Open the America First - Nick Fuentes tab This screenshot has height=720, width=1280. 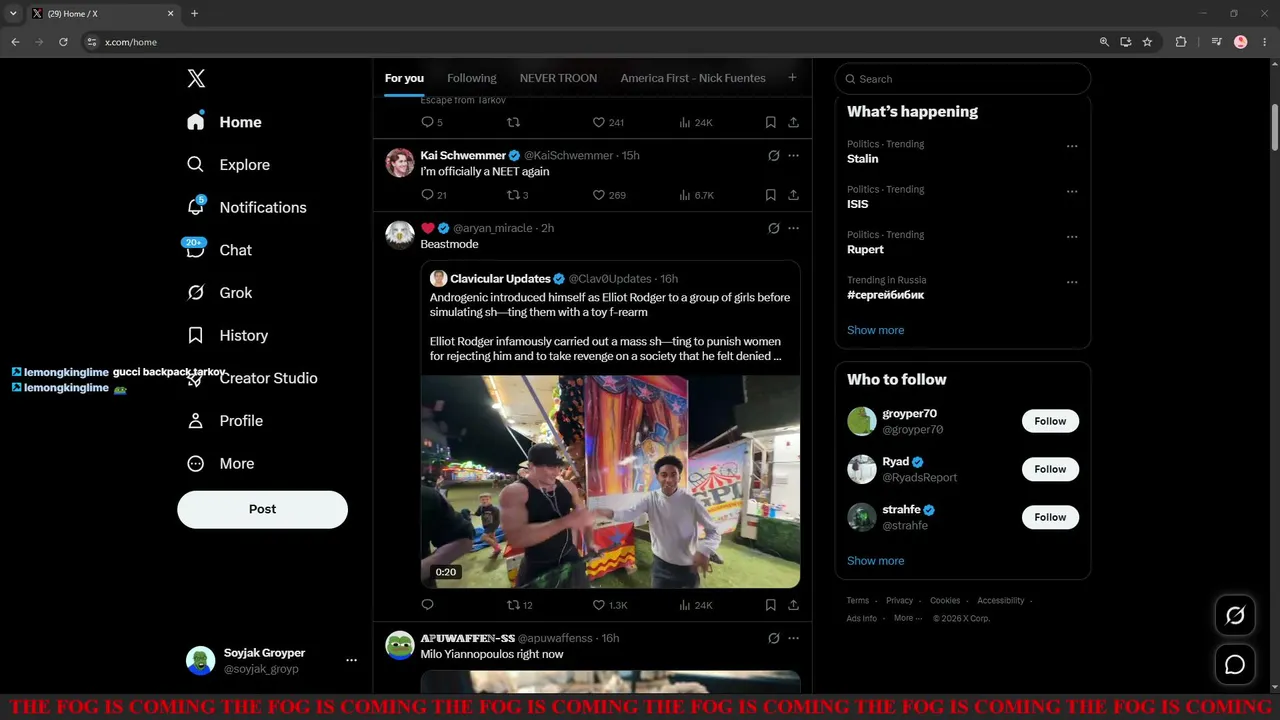[693, 78]
